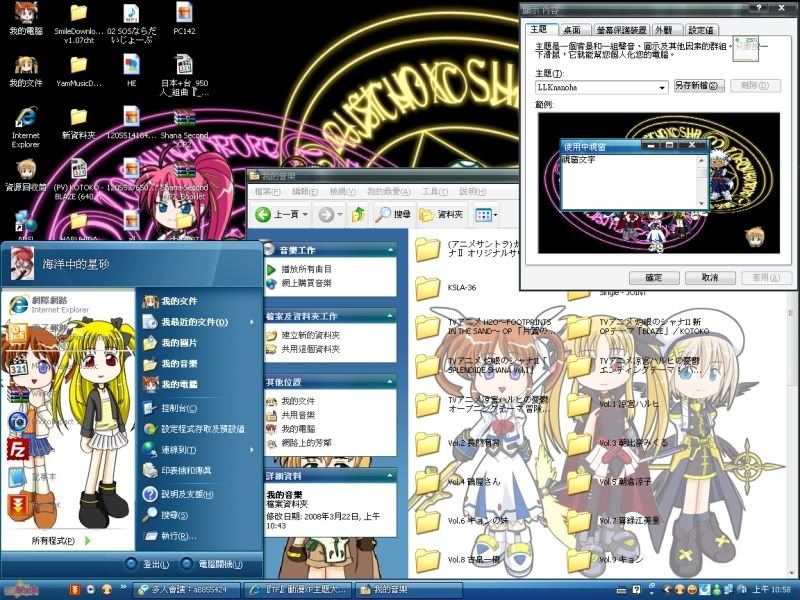Viewport: 800px width, 600px height.
Task: Collapse the 其他位置 panel
Action: pos(390,382)
